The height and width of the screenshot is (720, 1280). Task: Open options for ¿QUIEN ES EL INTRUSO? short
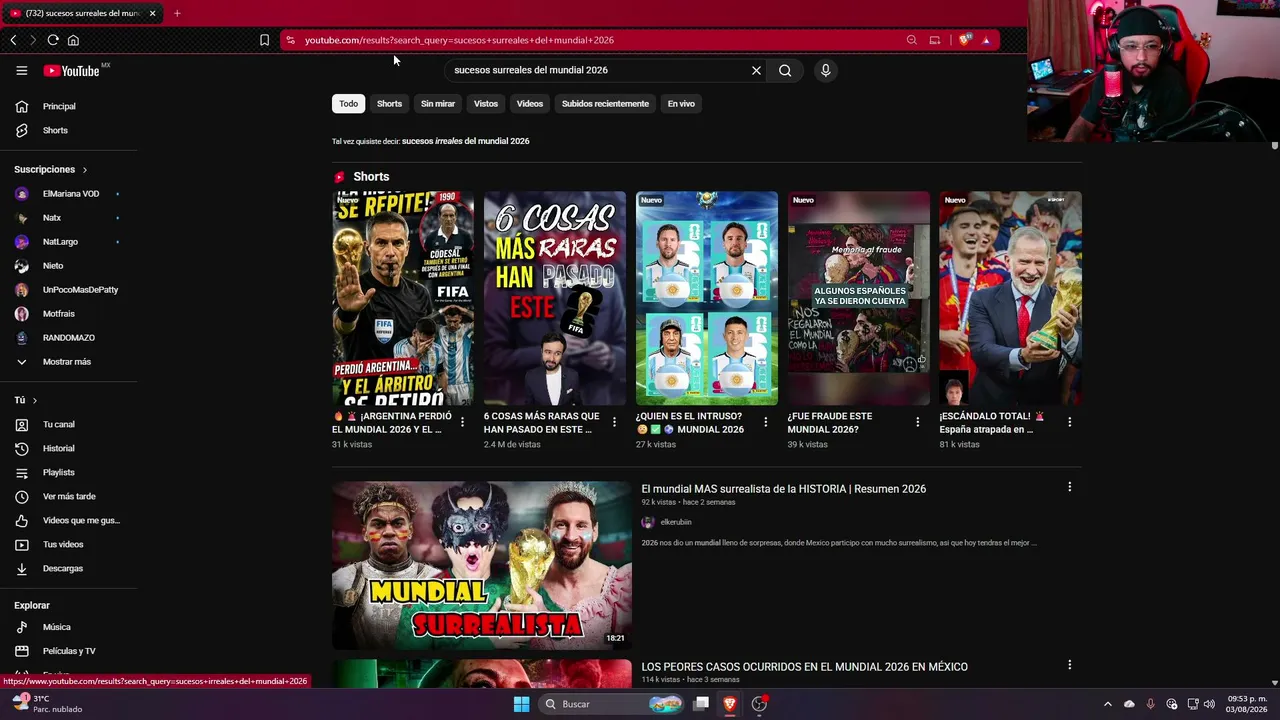(x=766, y=422)
